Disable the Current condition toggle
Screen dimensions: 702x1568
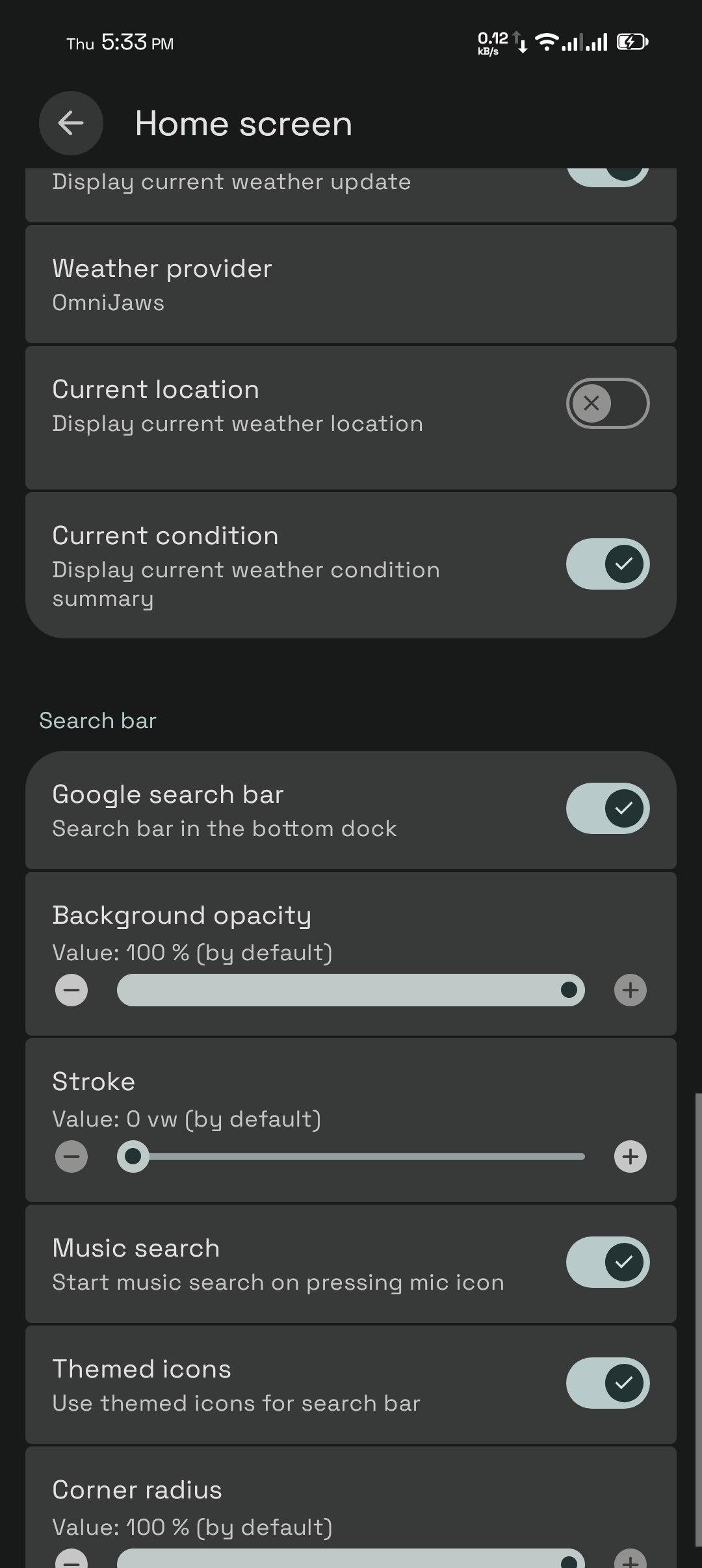tap(607, 564)
